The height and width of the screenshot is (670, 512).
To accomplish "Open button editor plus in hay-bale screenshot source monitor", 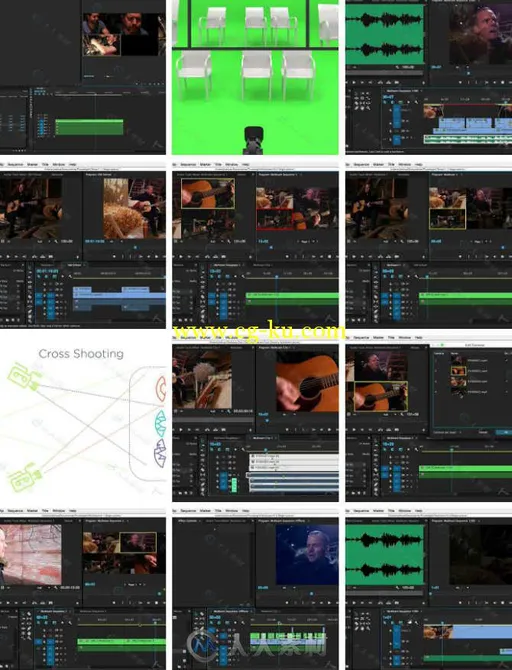I will click(x=78, y=257).
